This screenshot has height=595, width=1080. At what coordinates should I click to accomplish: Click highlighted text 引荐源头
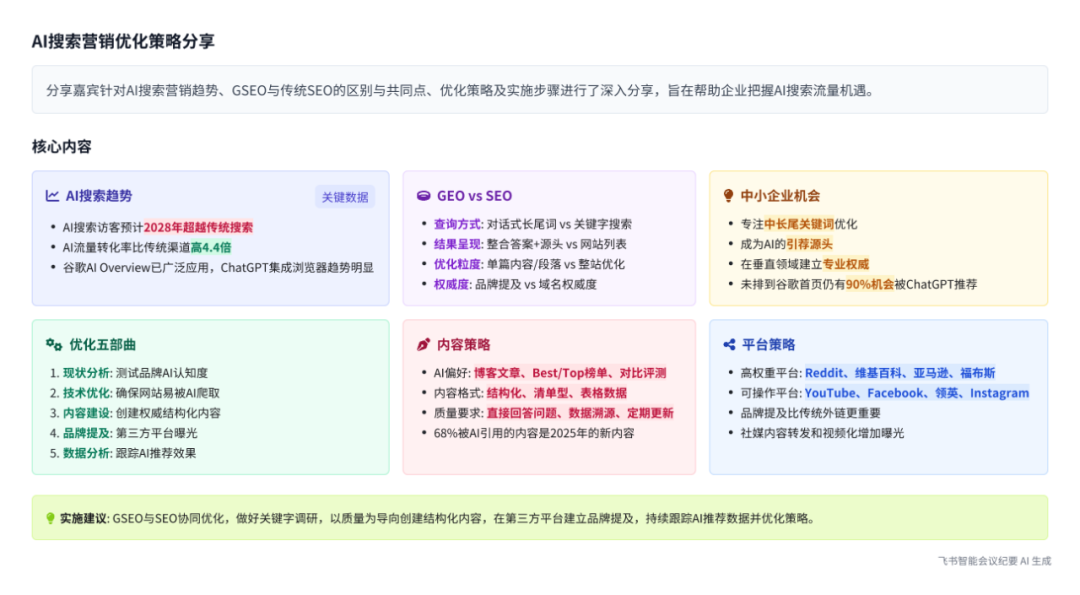[x=809, y=244]
